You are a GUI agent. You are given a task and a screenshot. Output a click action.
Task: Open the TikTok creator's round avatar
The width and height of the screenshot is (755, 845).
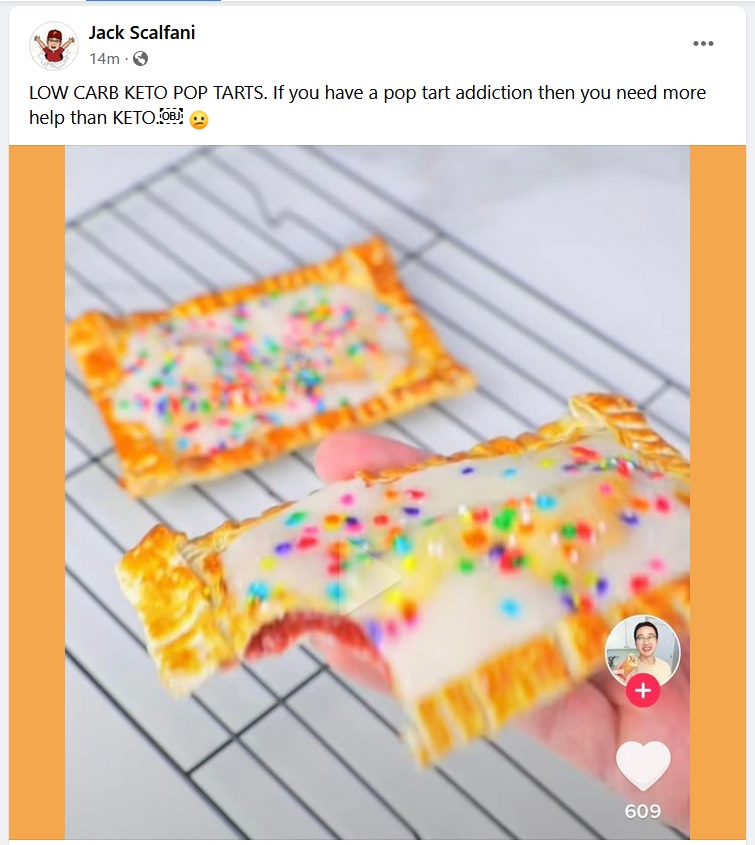643,652
